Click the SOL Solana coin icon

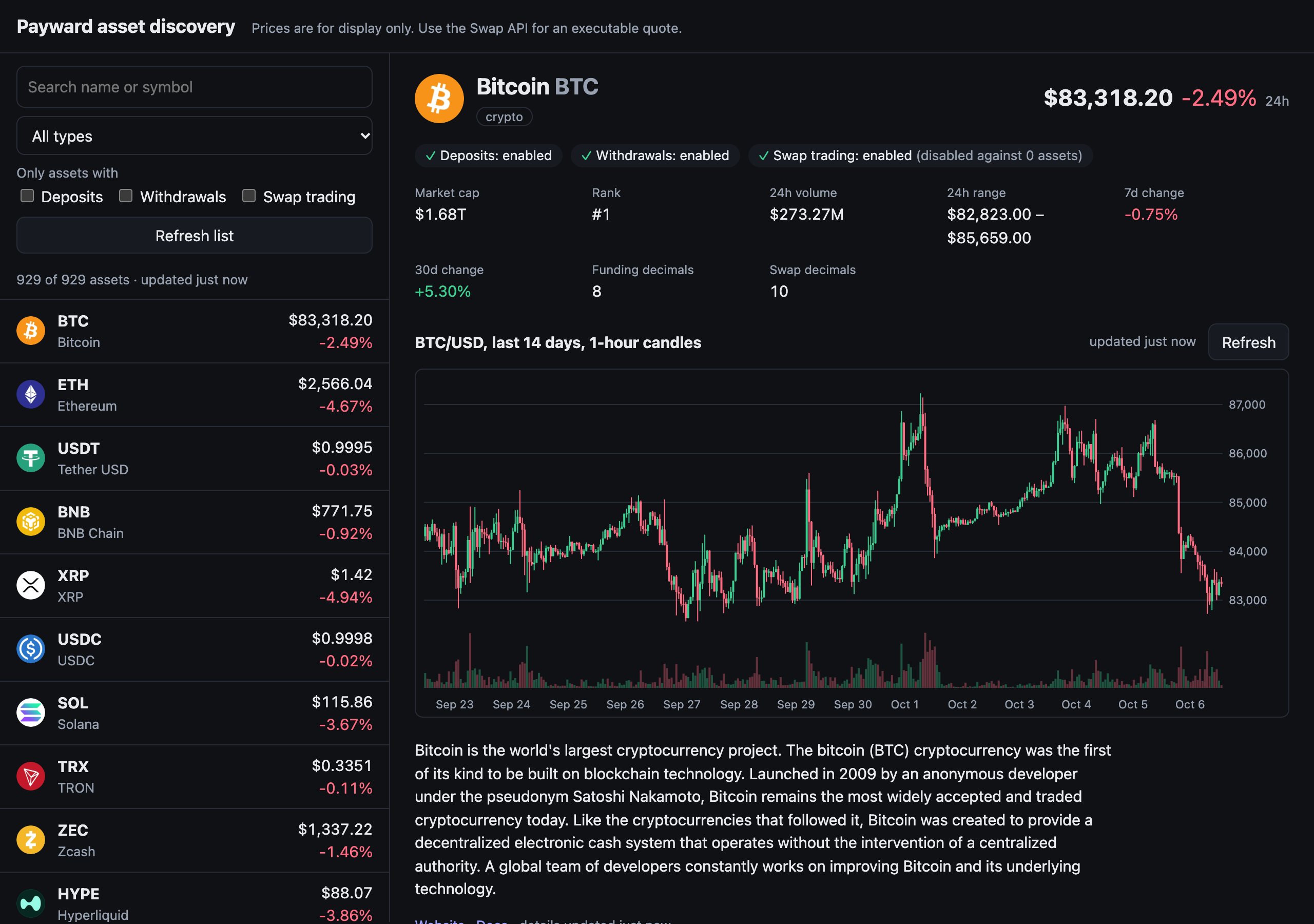point(31,712)
